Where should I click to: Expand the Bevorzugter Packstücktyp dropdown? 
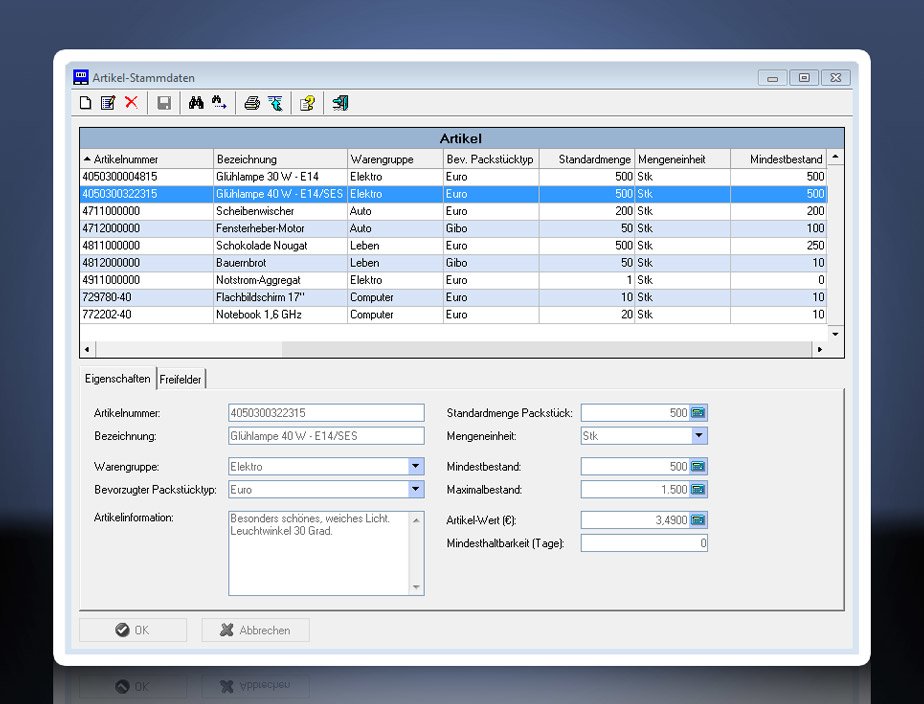pyautogui.click(x=416, y=490)
